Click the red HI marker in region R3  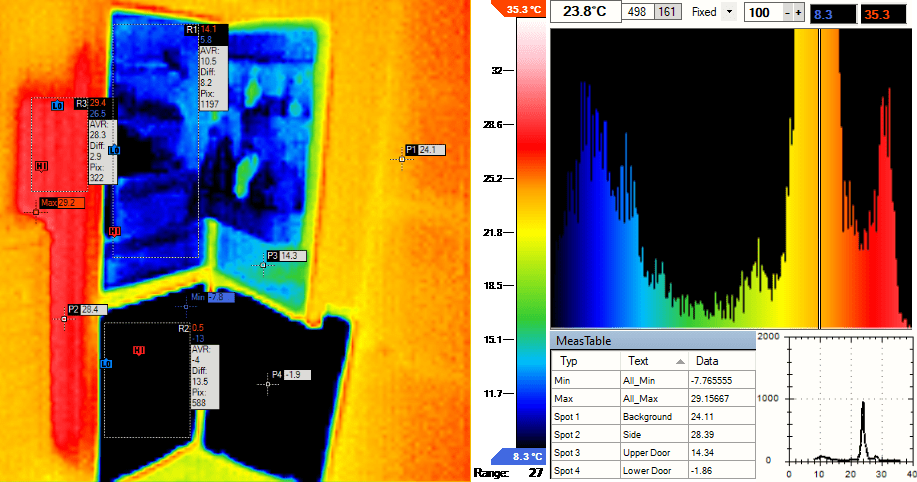41,166
